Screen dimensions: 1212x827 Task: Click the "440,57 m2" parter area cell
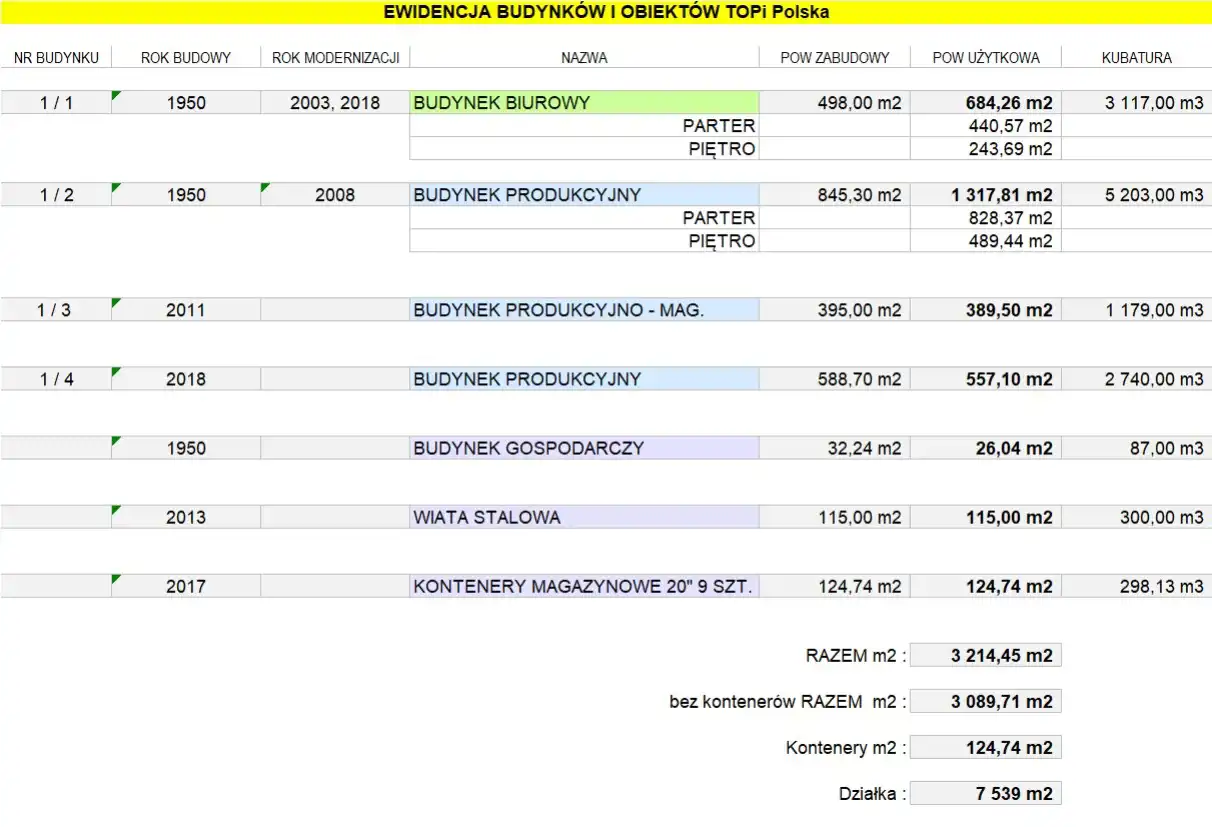point(986,125)
